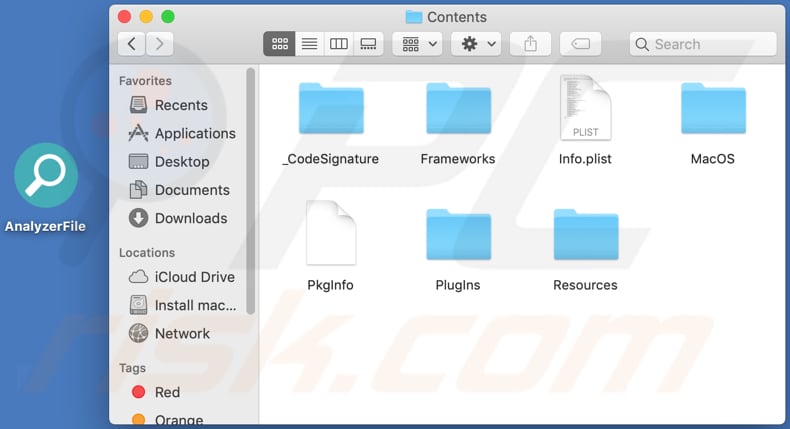This screenshot has height=429, width=790.
Task: Select the Resources folder icon
Action: click(x=586, y=235)
